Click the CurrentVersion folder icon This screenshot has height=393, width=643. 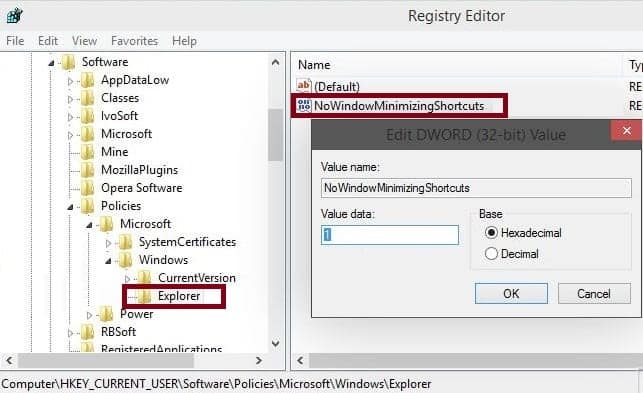point(144,278)
